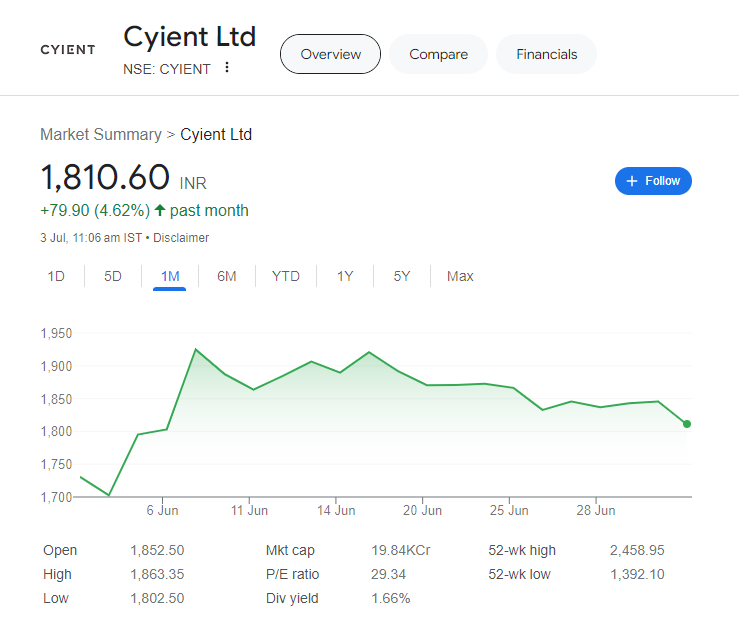Click the 52-wk low value 1,392.10

637,575
